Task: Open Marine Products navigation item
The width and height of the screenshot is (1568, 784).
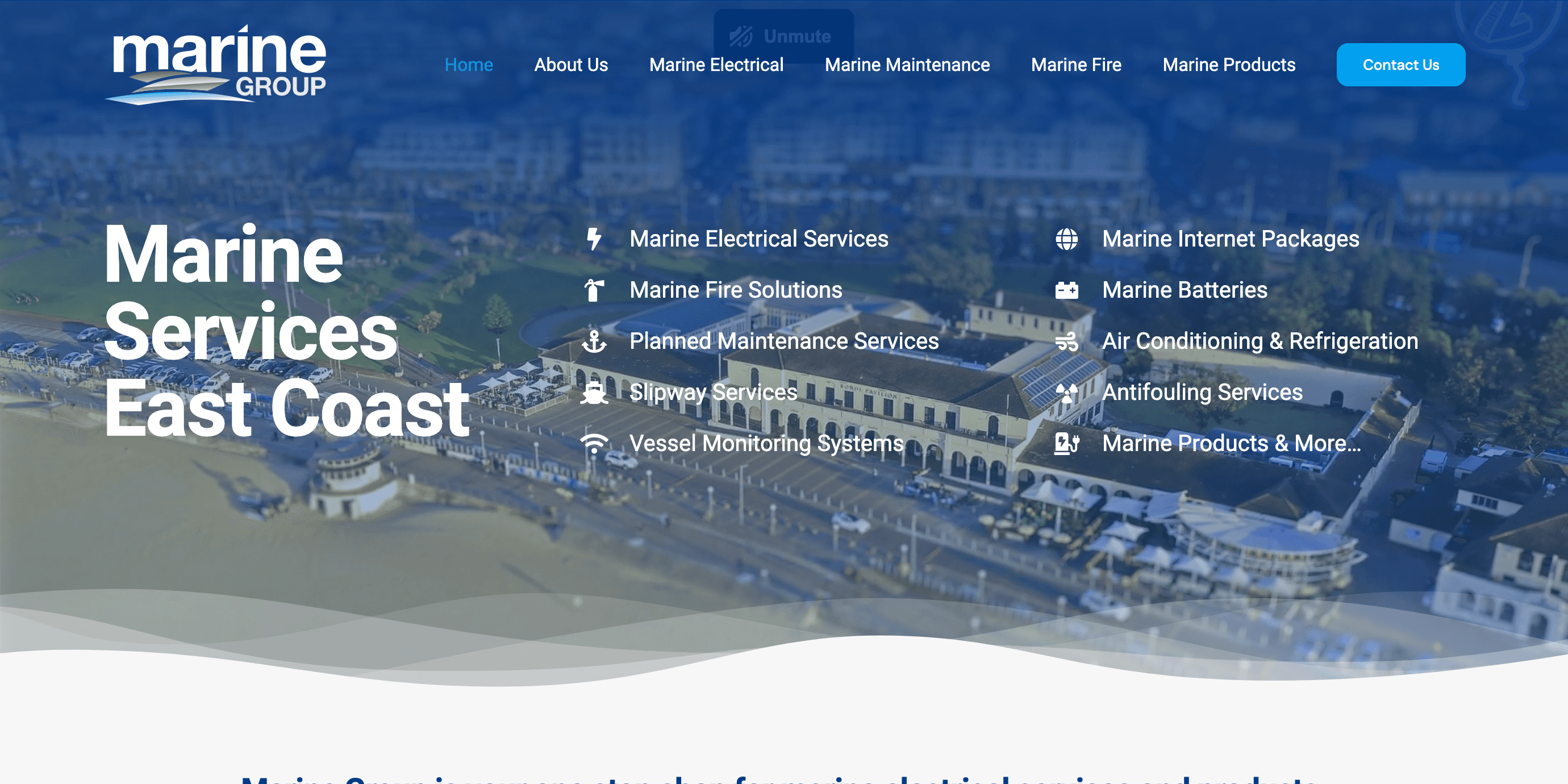Action: (x=1228, y=65)
